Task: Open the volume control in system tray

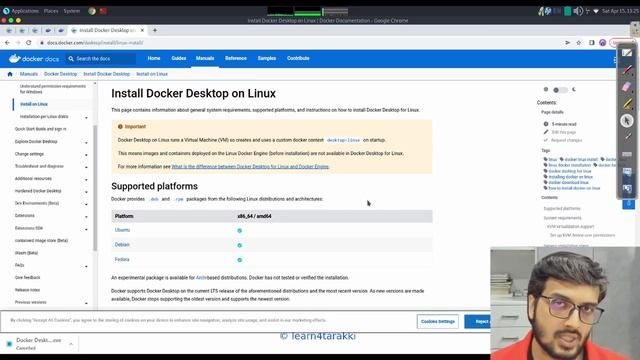Action: click(578, 11)
